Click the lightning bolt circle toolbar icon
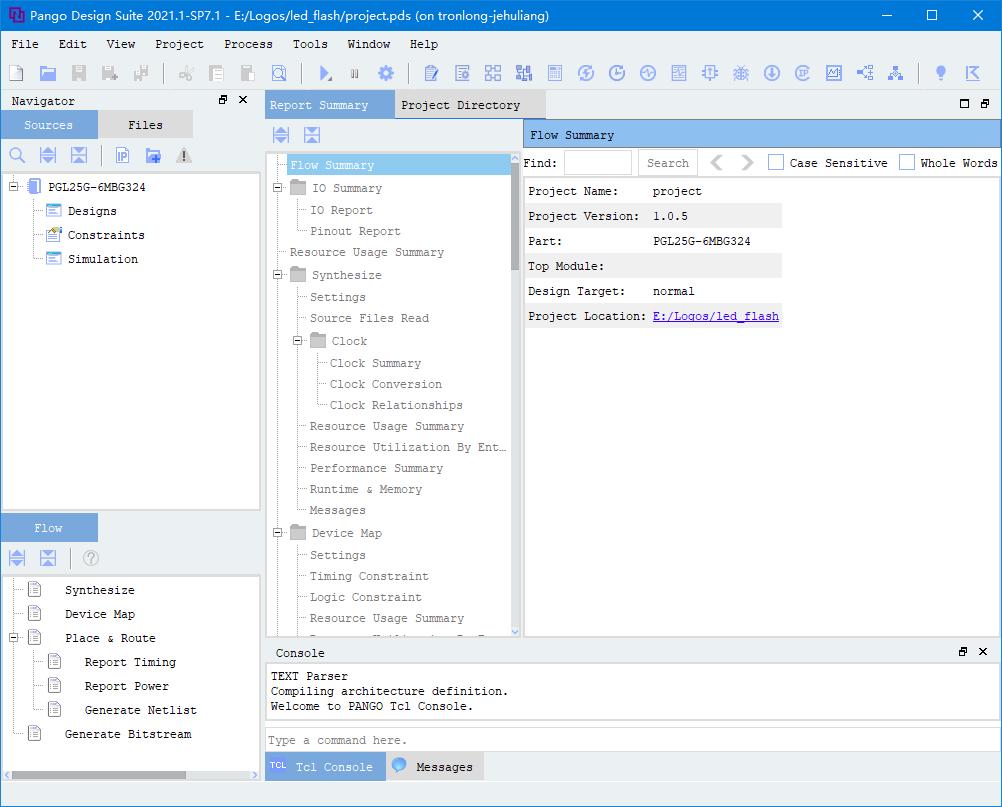The image size is (1002, 807). (586, 73)
